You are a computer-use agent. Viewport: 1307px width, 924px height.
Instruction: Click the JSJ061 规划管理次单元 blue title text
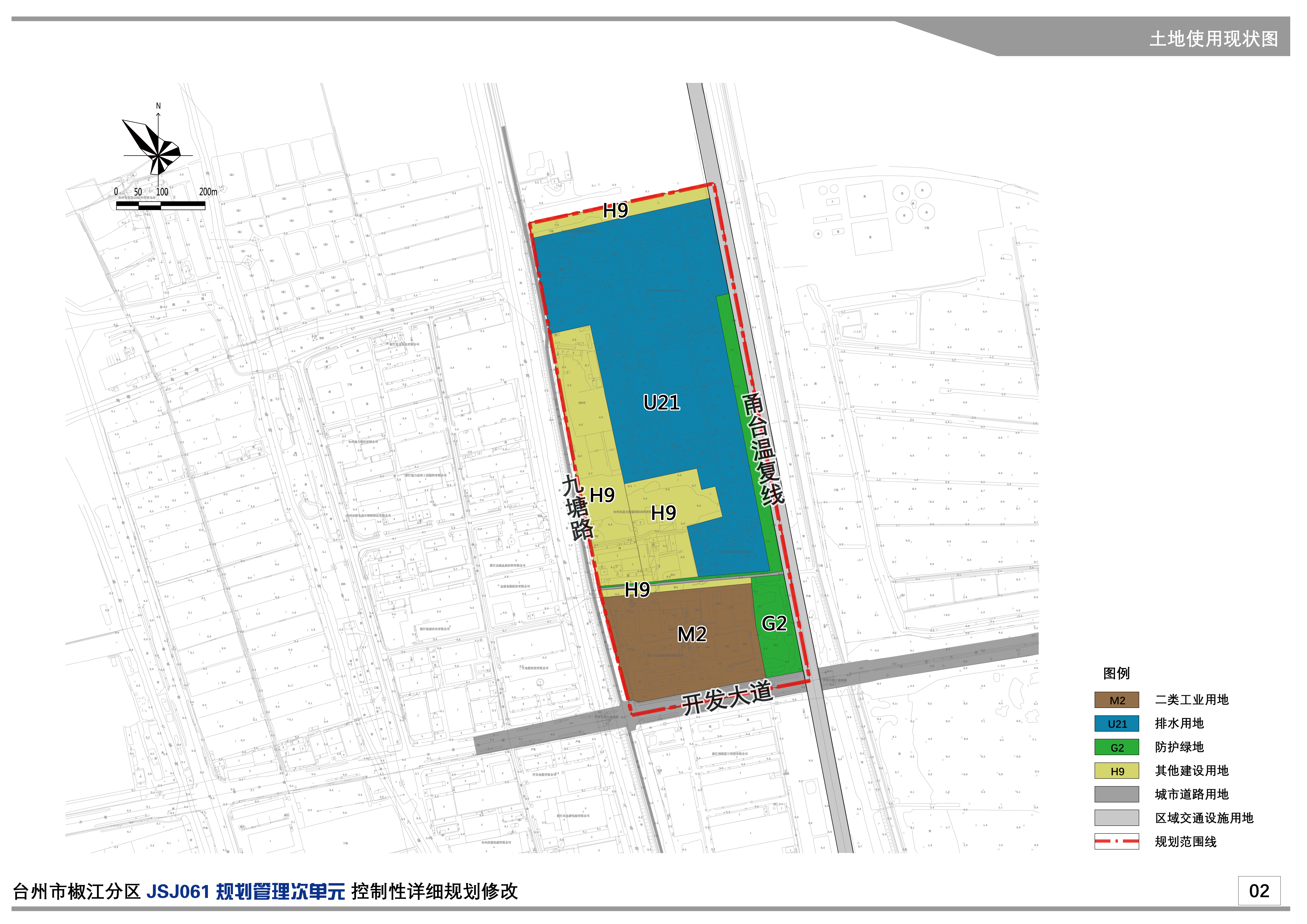(246, 892)
